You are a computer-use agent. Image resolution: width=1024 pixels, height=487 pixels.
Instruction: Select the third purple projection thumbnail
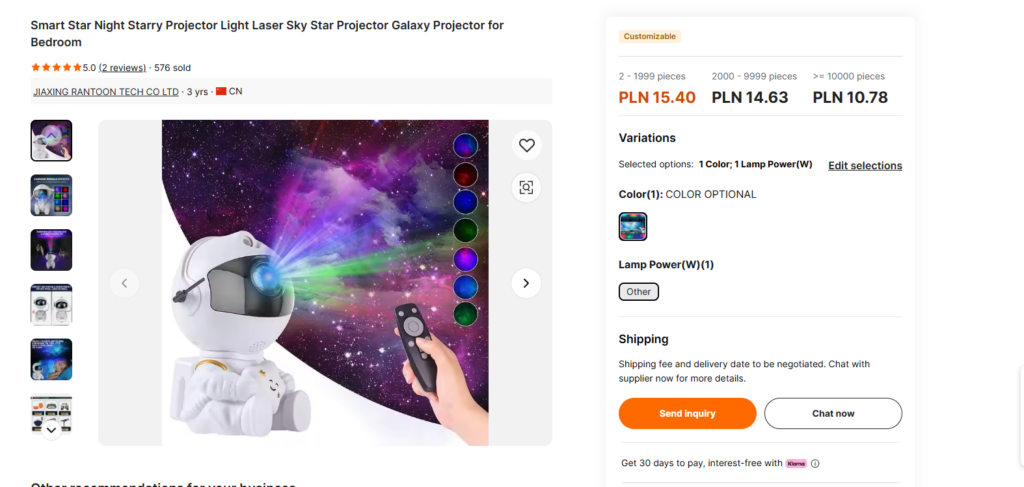click(51, 250)
